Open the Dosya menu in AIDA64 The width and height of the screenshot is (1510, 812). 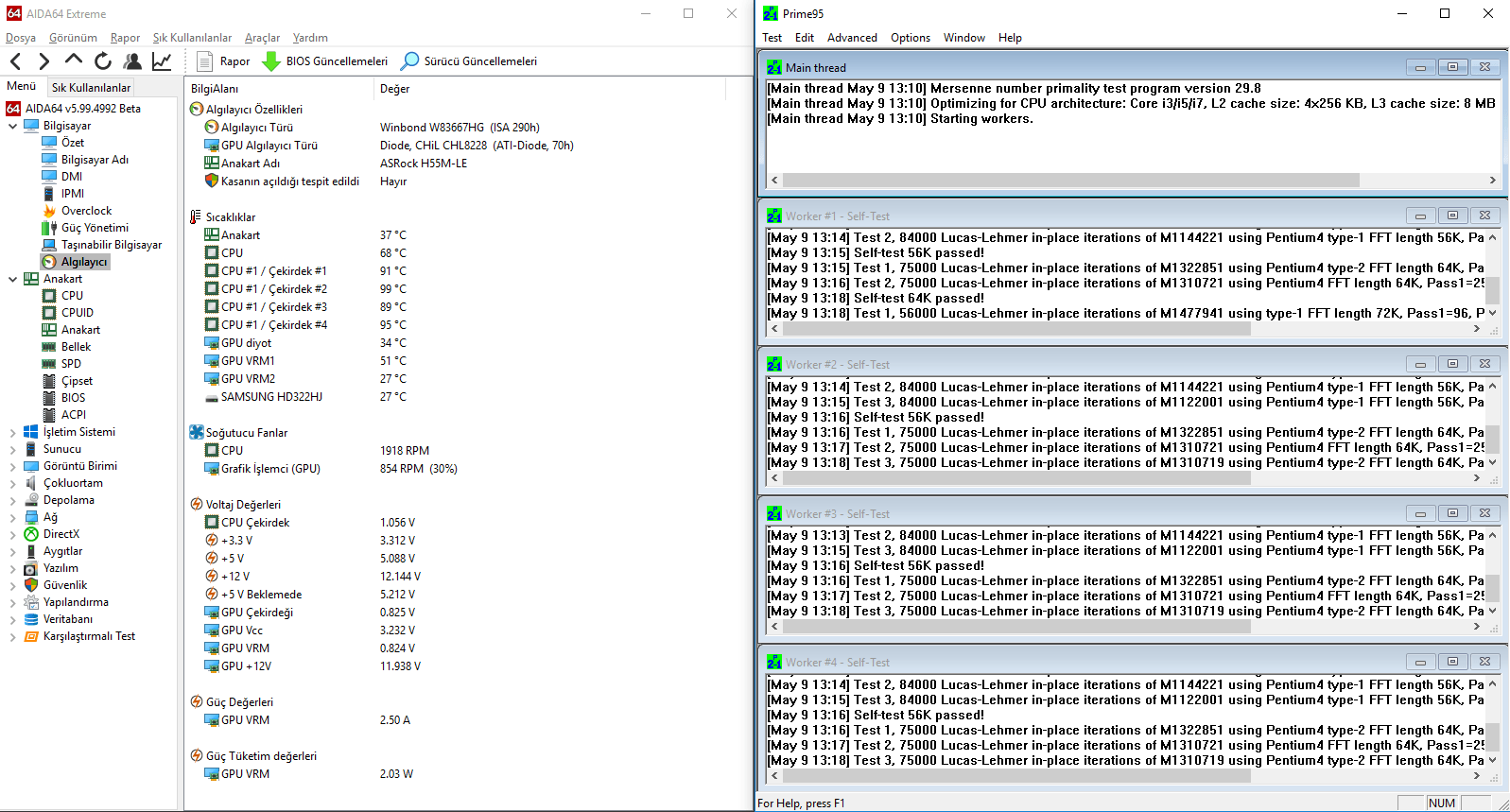21,38
